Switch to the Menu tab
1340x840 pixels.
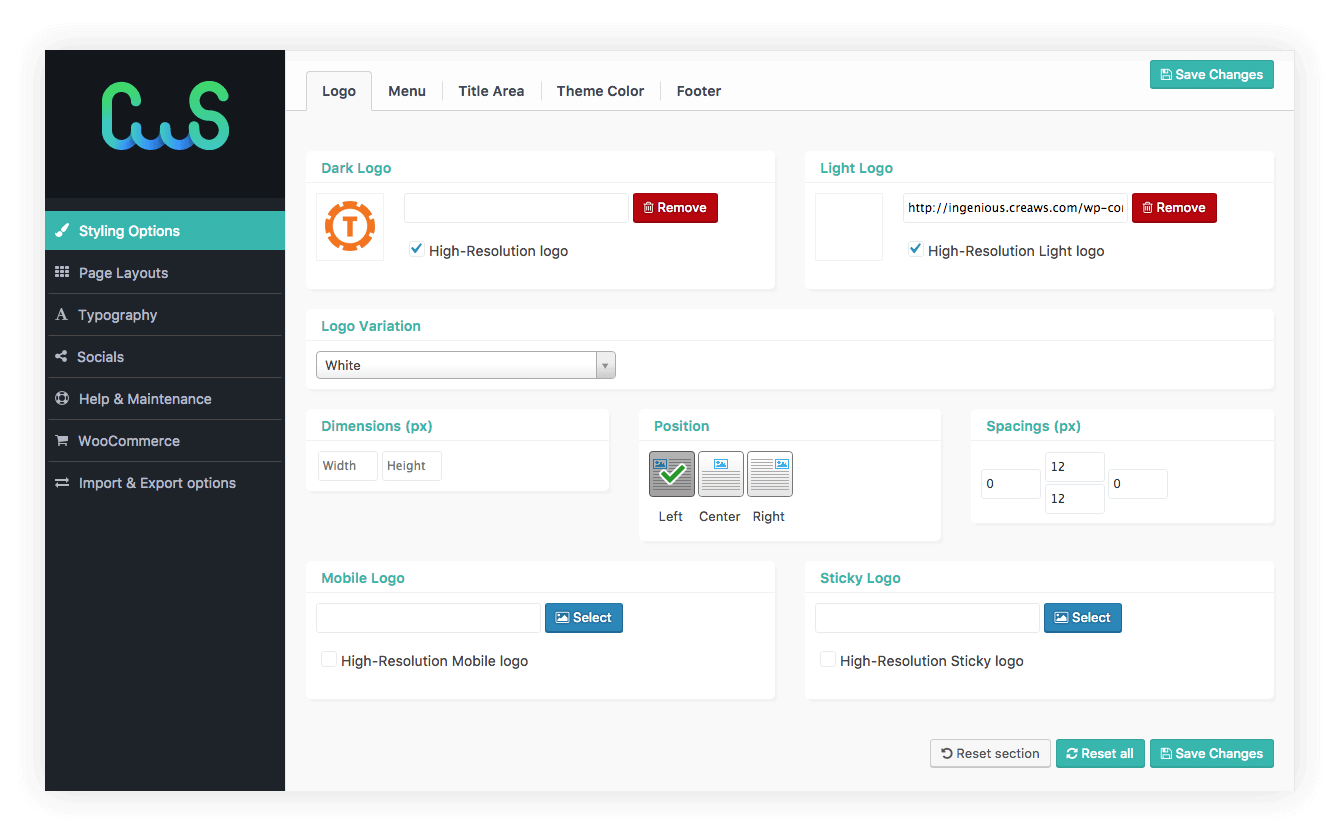407,91
